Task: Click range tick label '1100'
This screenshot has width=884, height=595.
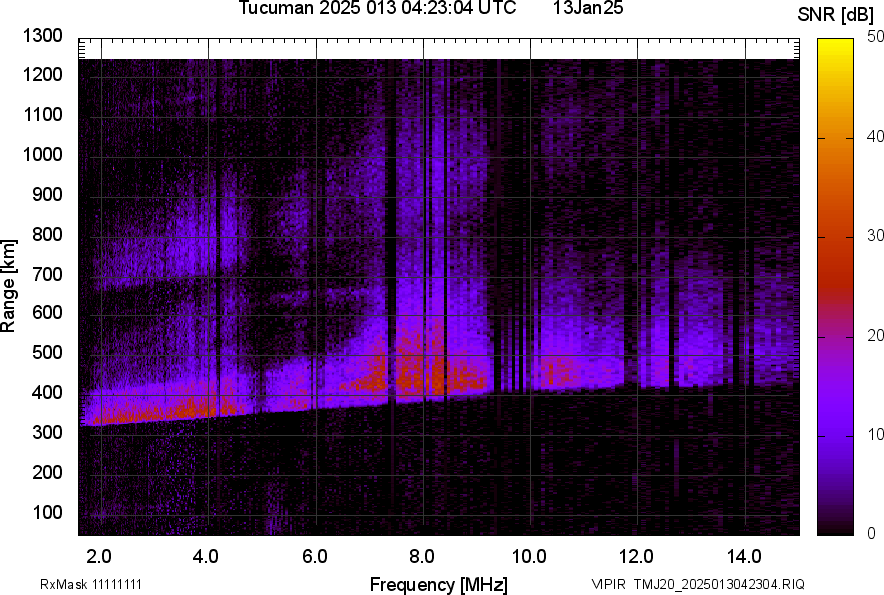Action: (x=42, y=114)
